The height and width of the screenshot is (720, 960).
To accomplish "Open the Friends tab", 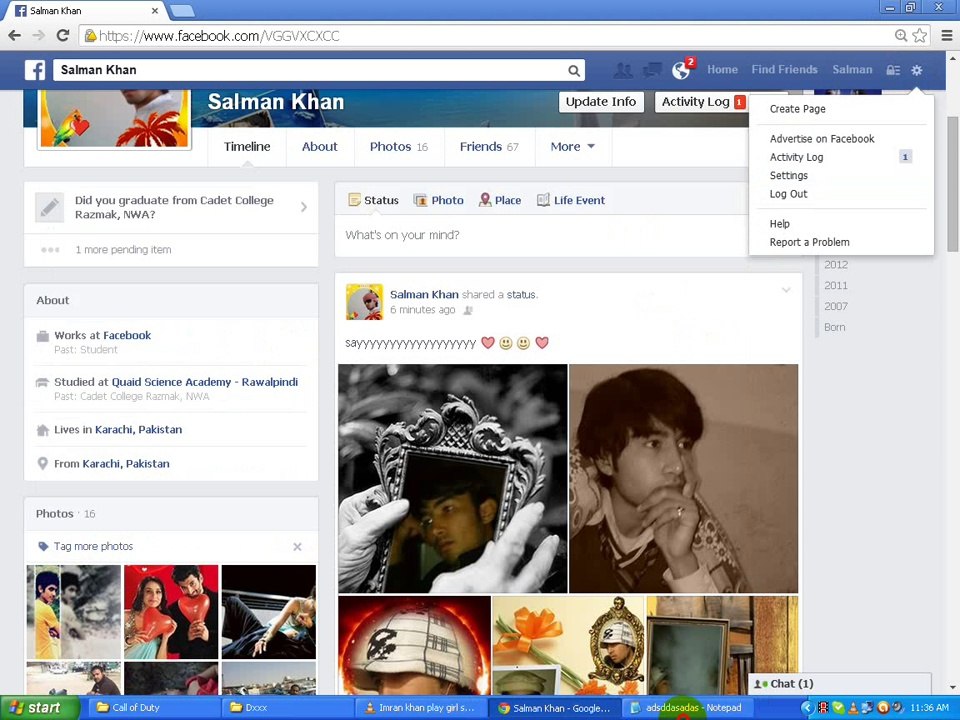I will (489, 146).
